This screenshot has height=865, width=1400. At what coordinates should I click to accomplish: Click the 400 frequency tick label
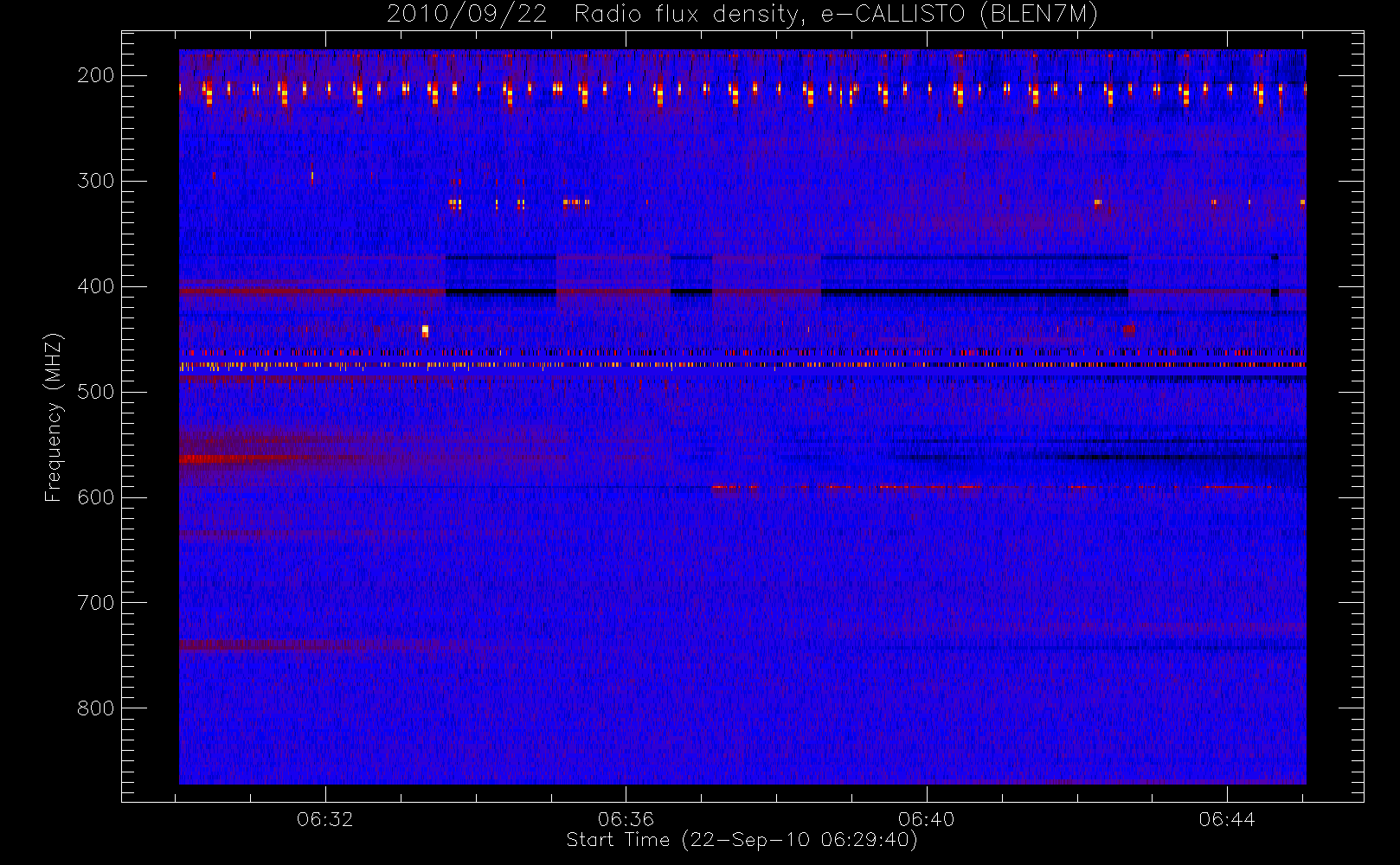click(96, 286)
